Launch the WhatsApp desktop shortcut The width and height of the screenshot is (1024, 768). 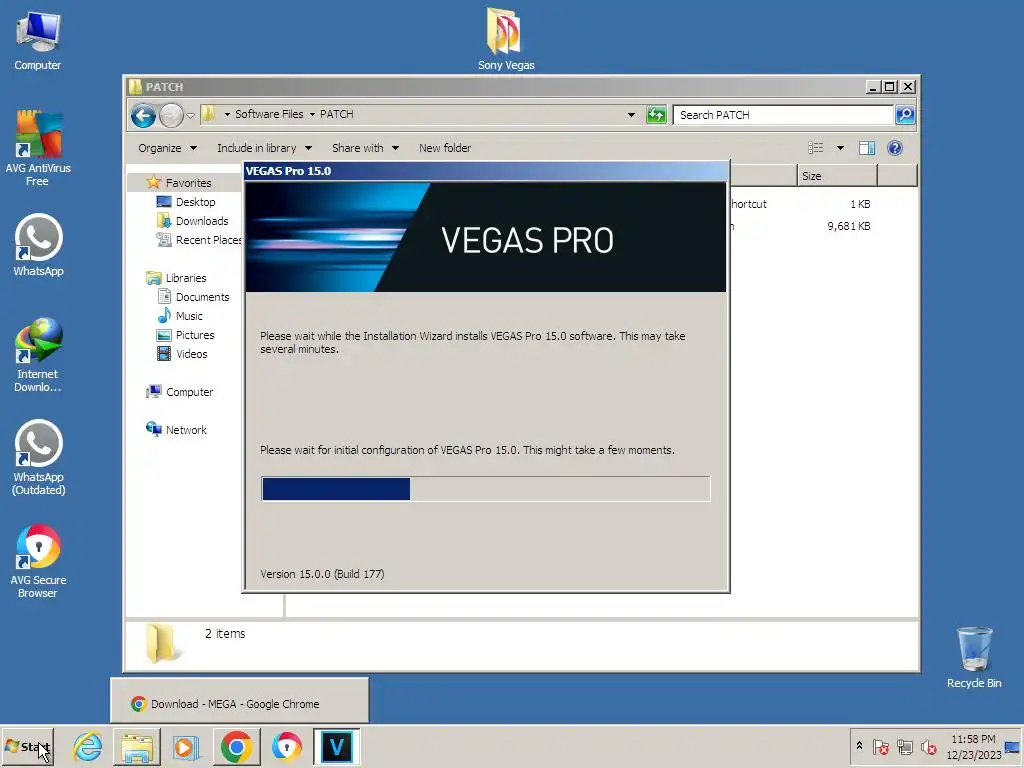[39, 245]
